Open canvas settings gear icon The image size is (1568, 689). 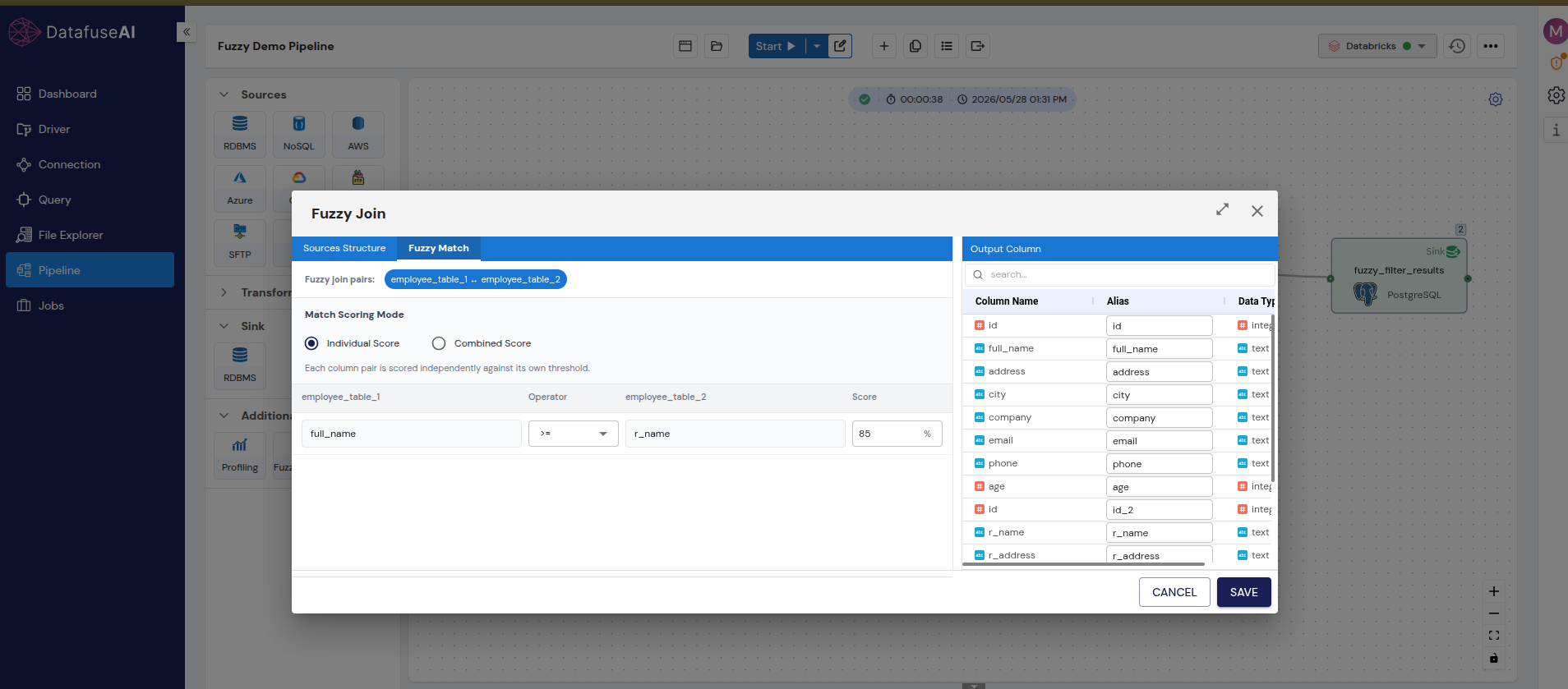1496,99
